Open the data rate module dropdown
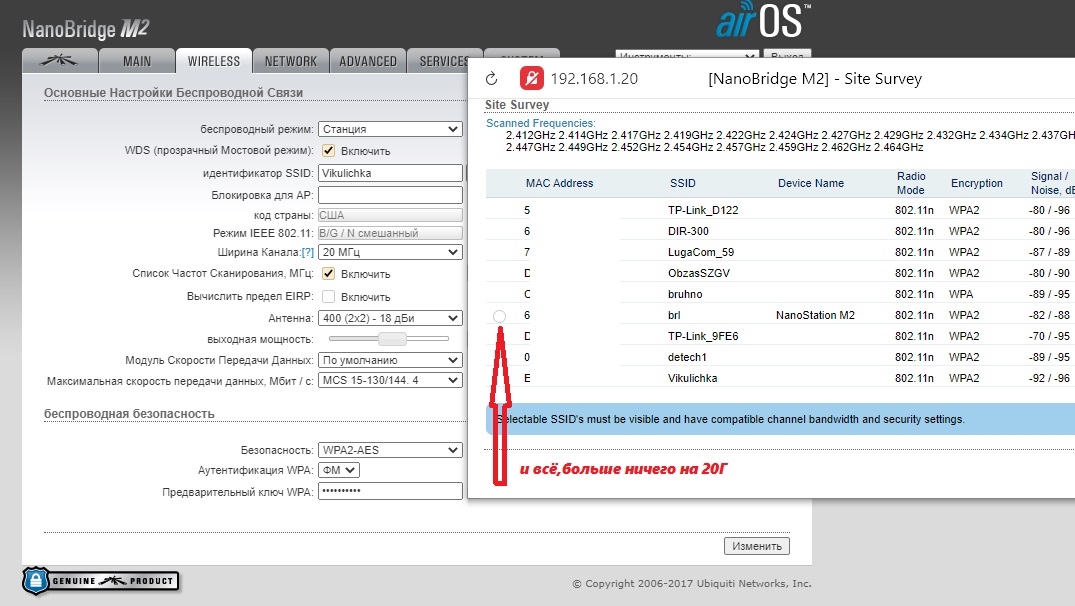 (x=390, y=360)
